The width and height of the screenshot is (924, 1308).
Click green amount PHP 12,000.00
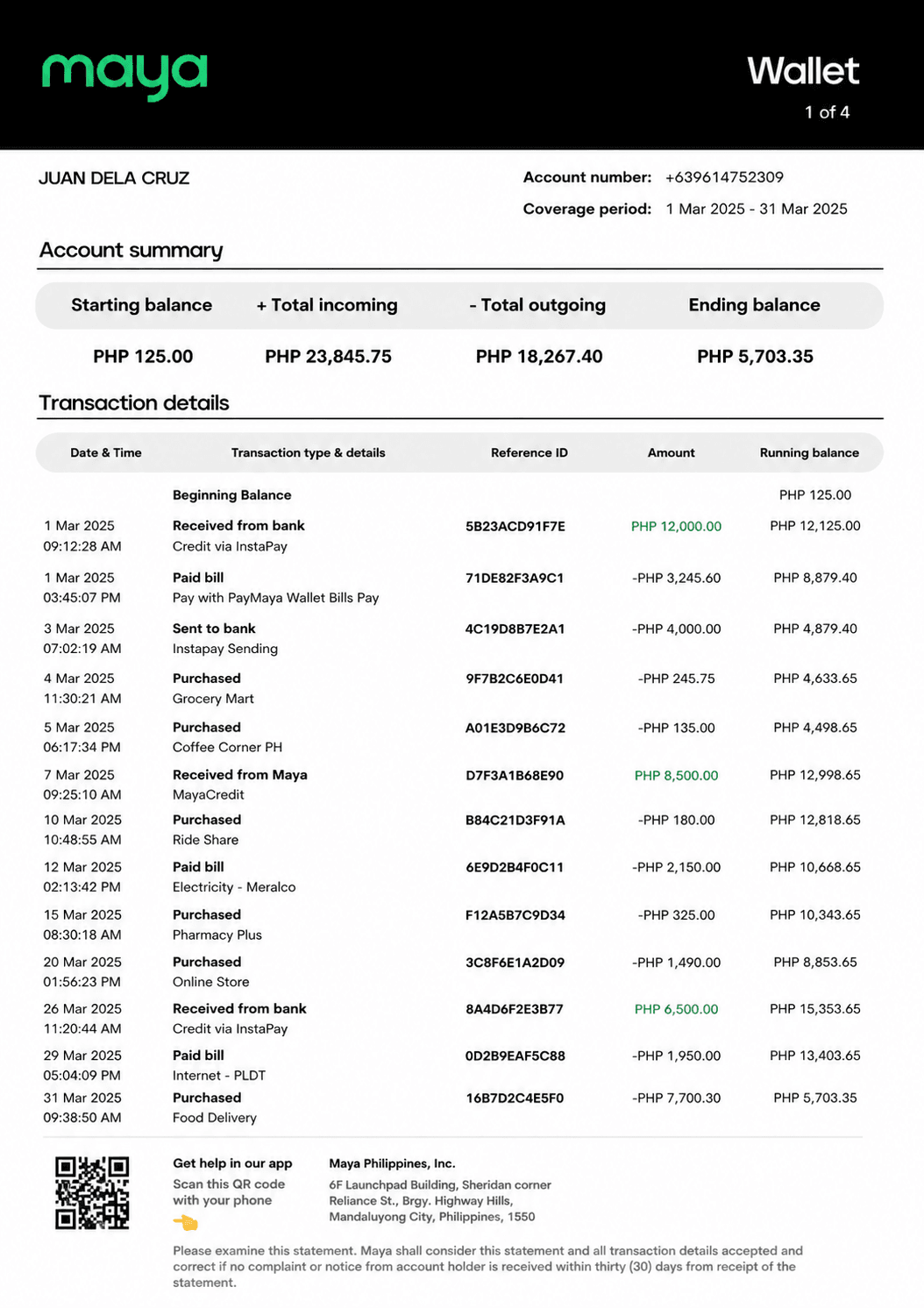coord(676,526)
